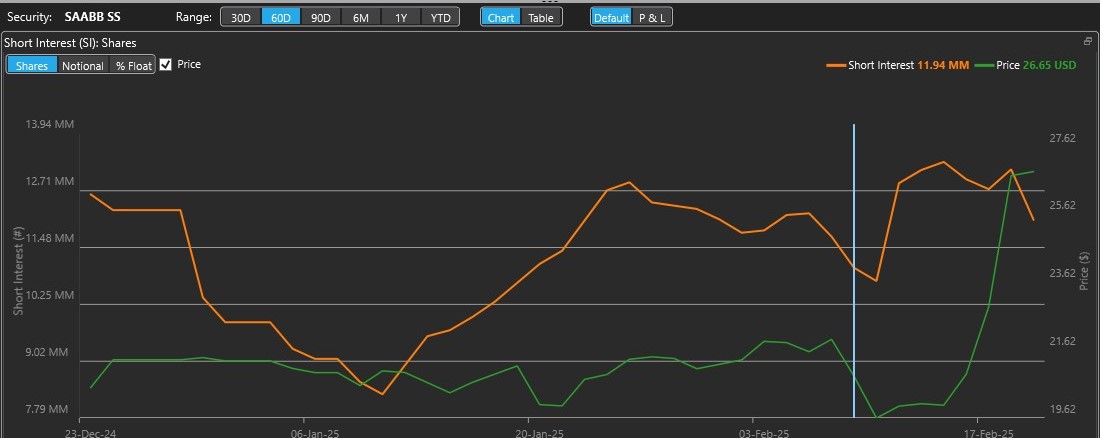
Task: Select the Notional metric toggle
Action: click(x=83, y=65)
